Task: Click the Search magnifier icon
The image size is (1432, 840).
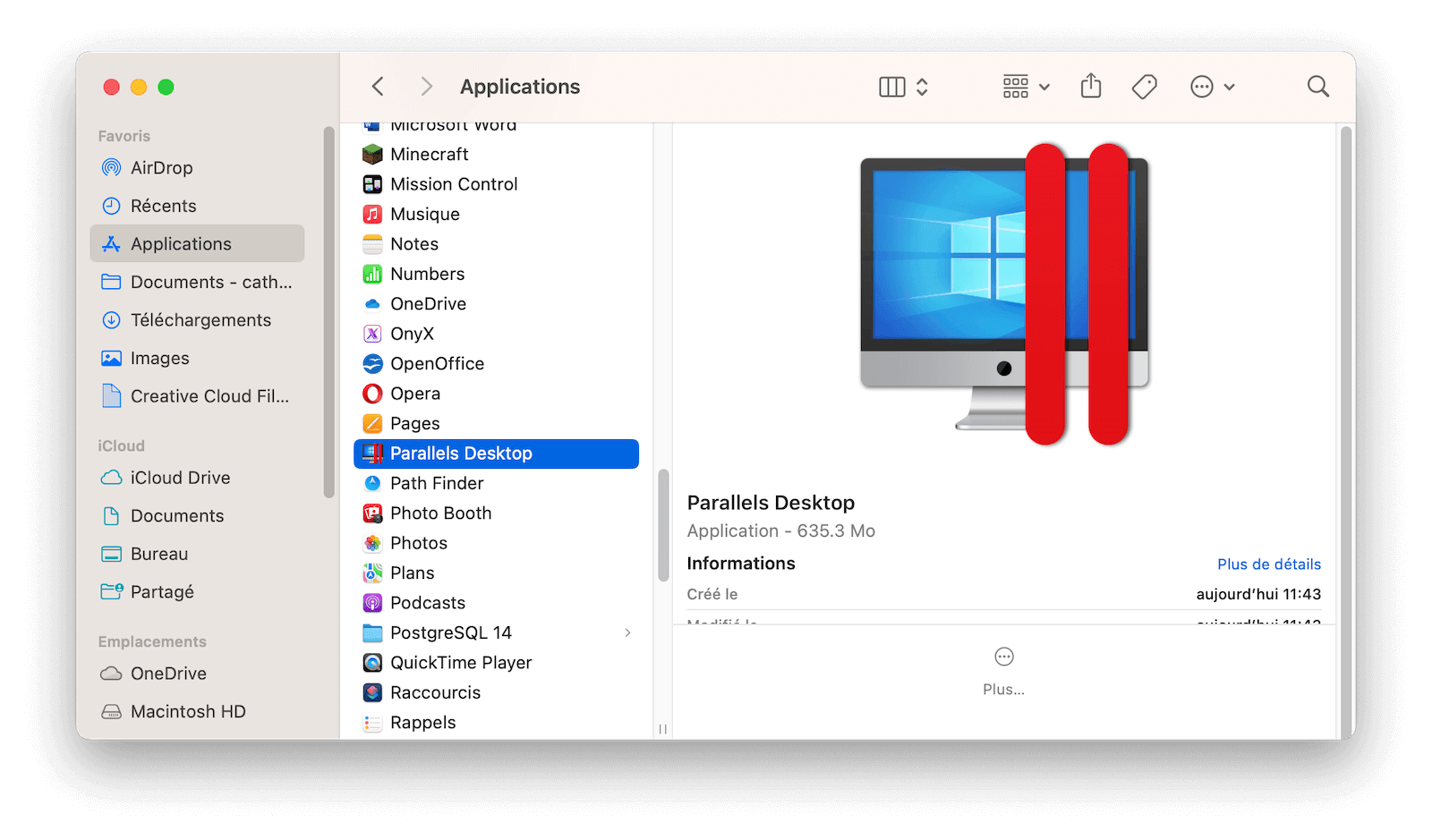Action: [x=1317, y=87]
